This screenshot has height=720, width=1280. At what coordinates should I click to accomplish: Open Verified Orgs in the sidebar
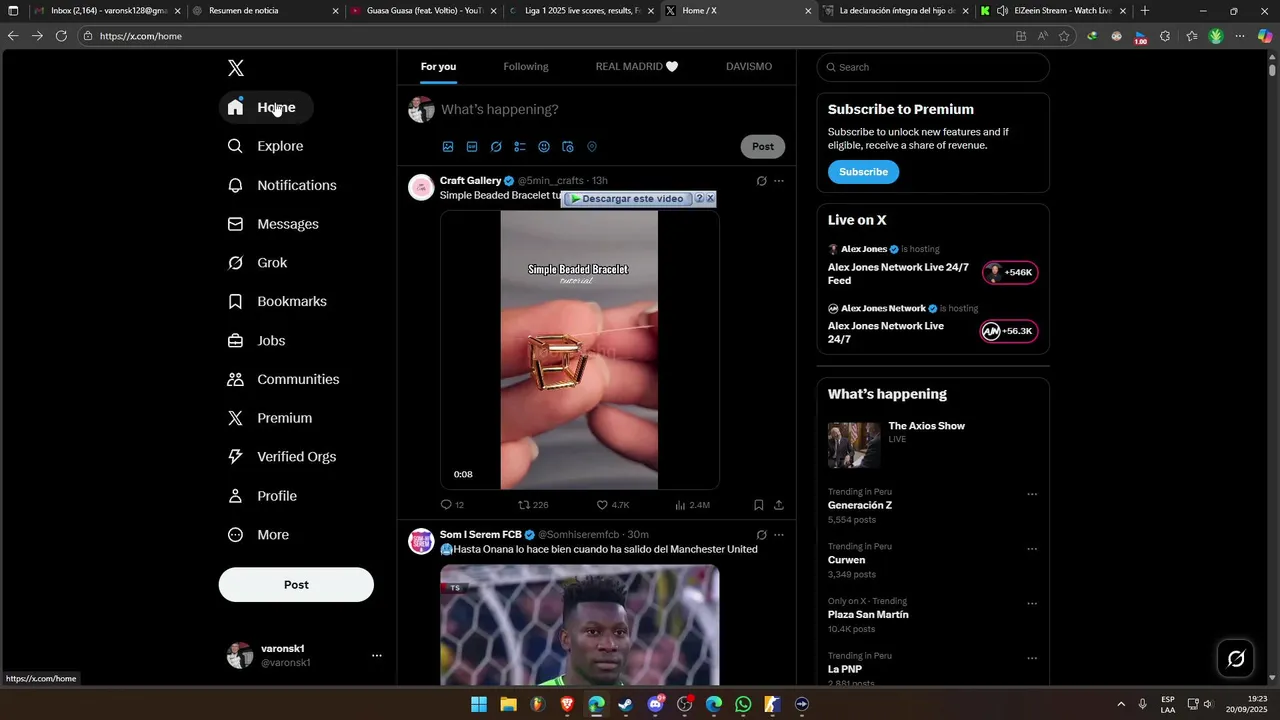[x=282, y=456]
